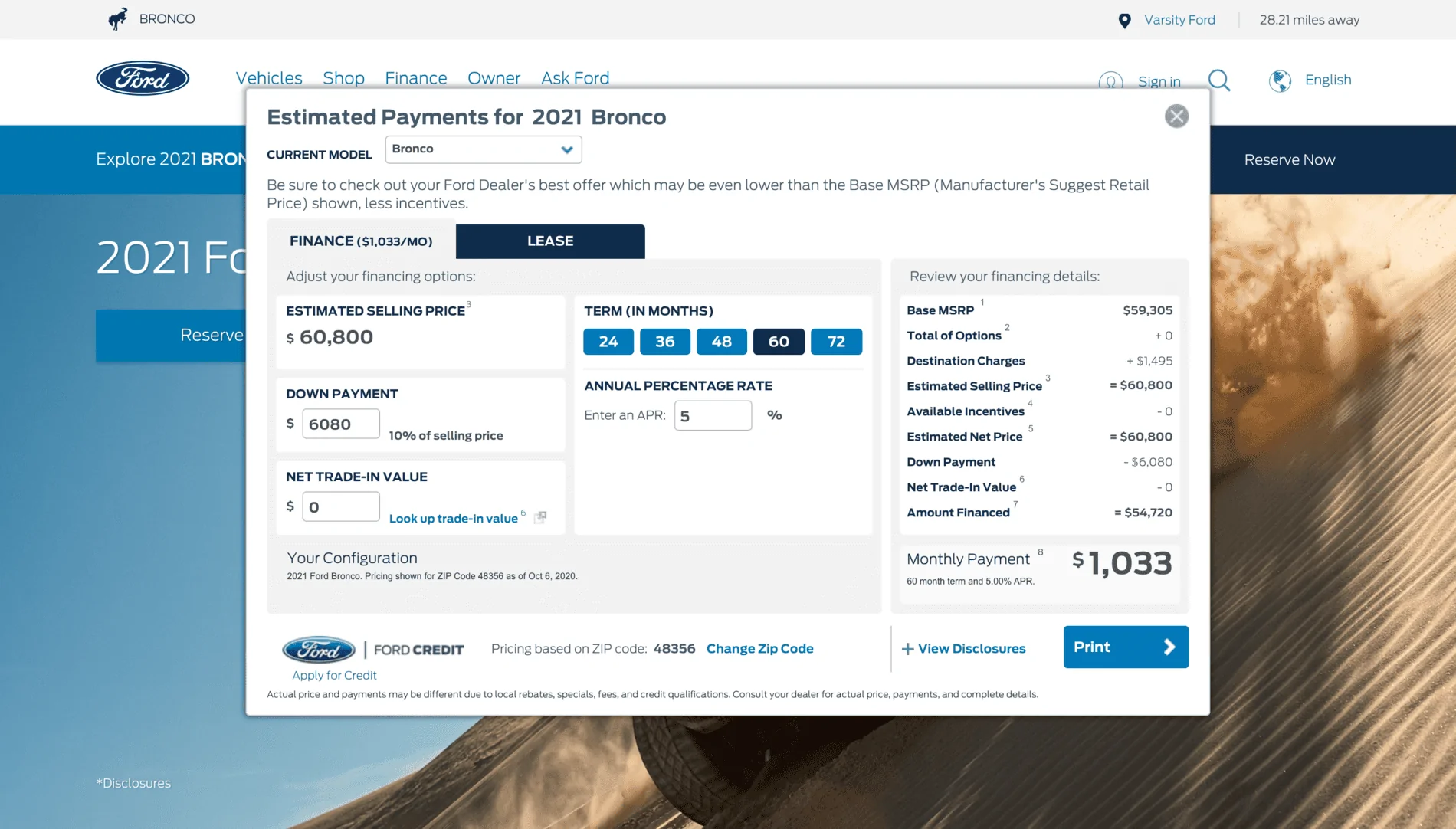Select the 24 month term
This screenshot has height=829, width=1456.
tap(608, 342)
